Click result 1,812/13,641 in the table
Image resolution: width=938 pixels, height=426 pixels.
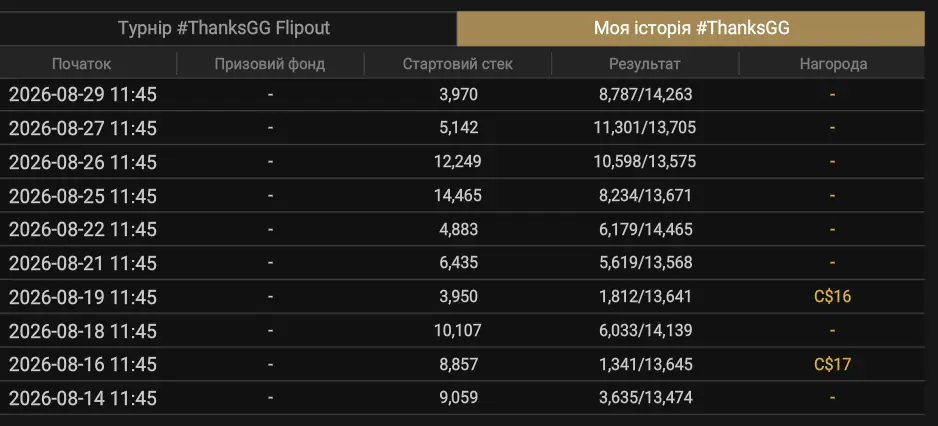[x=645, y=297]
